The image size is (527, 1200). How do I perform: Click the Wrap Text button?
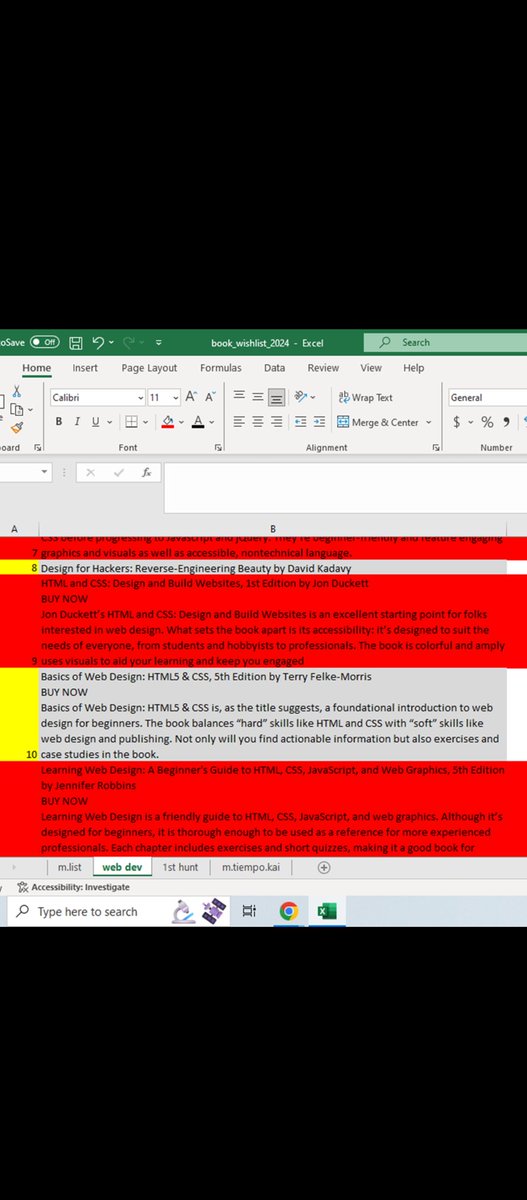(x=366, y=397)
